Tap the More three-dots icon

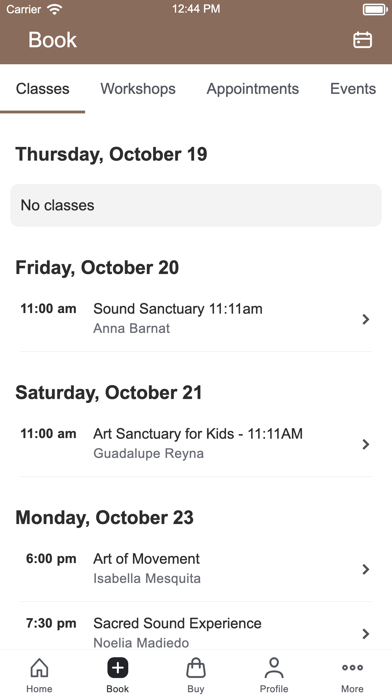coord(352,667)
